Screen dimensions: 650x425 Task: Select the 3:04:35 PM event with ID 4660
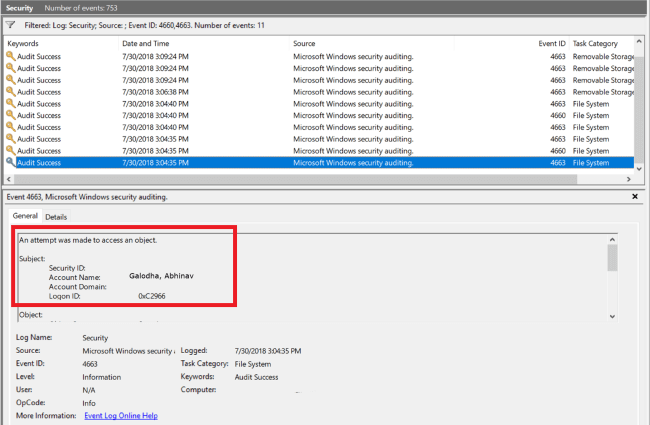319,151
